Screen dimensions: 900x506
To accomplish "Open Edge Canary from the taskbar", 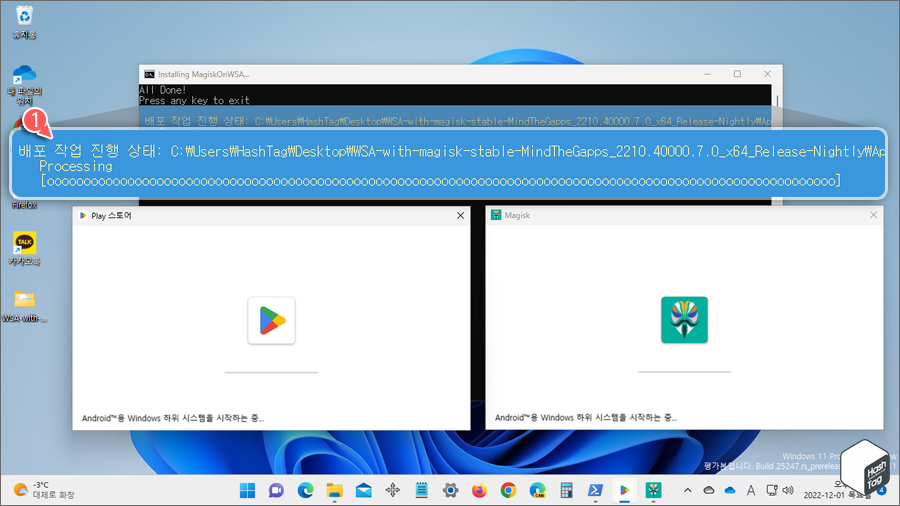I will point(537,491).
